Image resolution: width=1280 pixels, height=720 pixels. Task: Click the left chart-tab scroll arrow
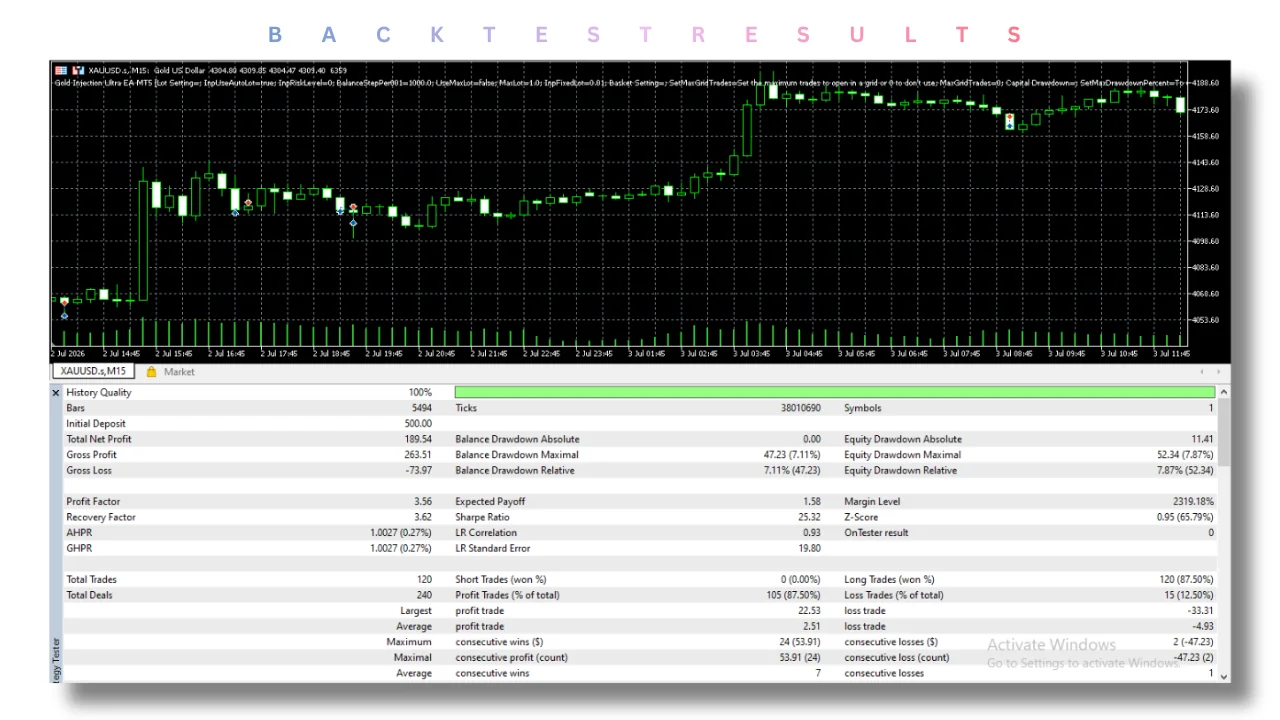1203,372
